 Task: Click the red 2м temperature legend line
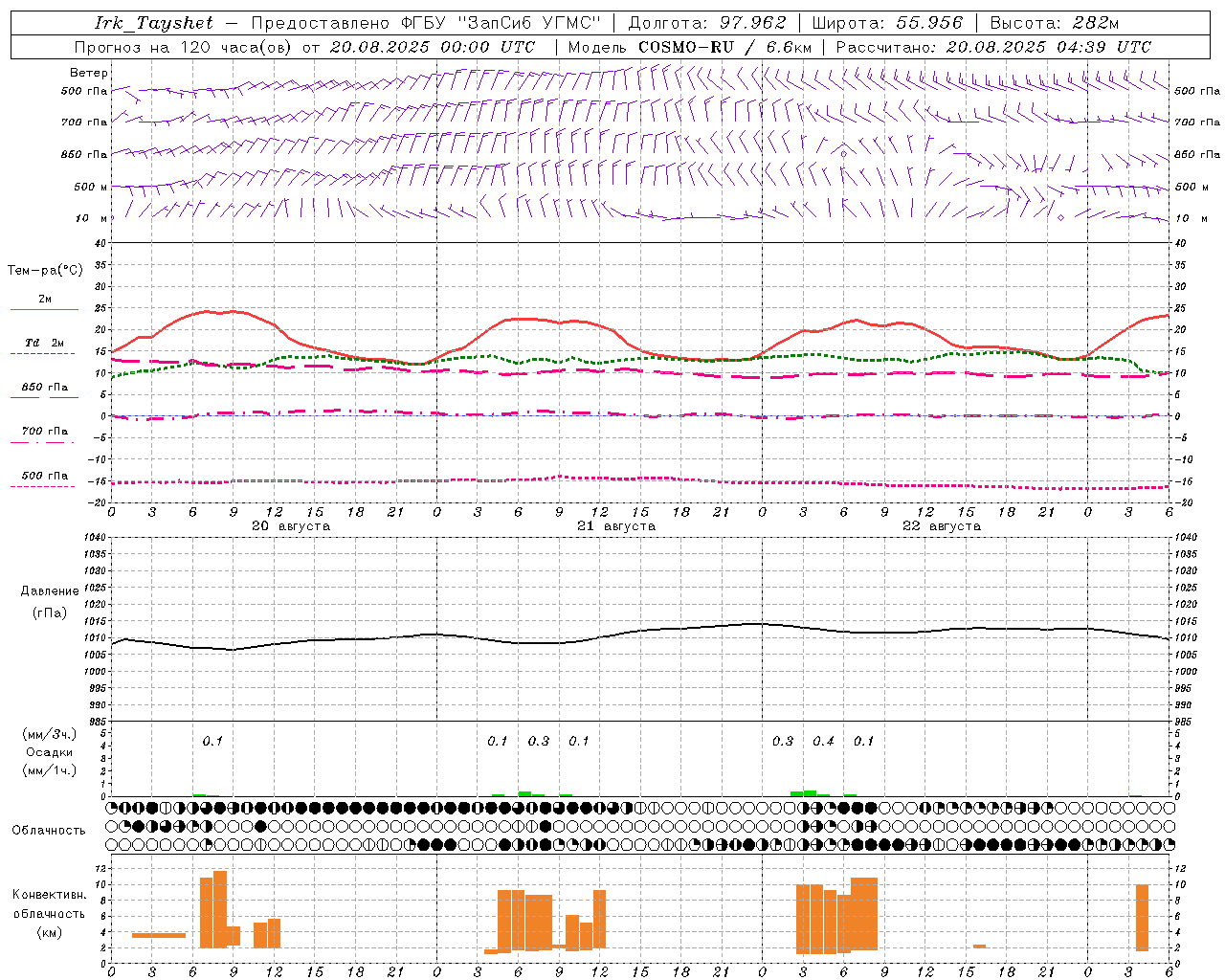pos(44,309)
